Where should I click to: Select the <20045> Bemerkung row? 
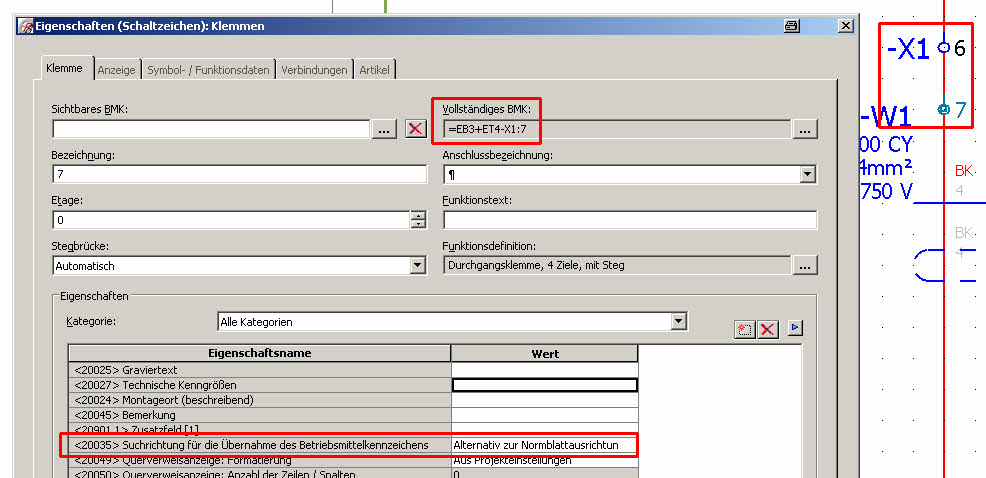pyautogui.click(x=353, y=414)
